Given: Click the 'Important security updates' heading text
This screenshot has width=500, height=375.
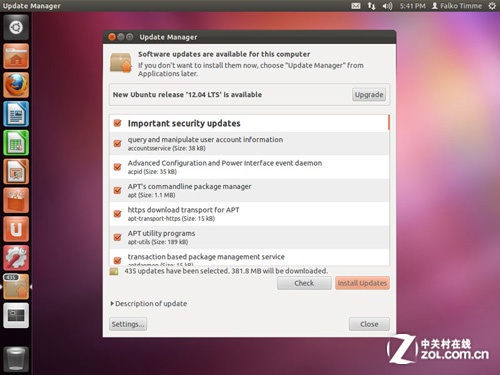Looking at the screenshot, I should point(184,123).
